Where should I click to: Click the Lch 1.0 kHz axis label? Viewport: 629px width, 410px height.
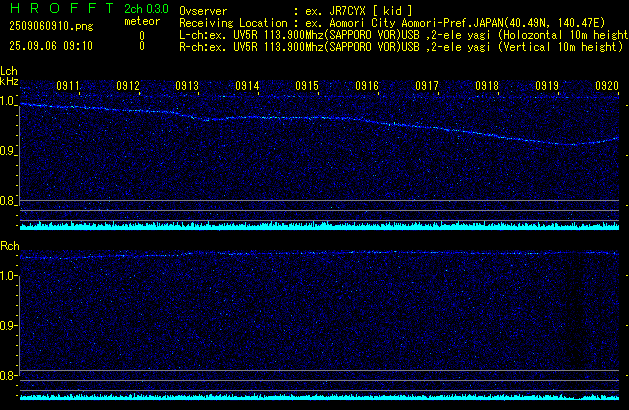point(7,101)
